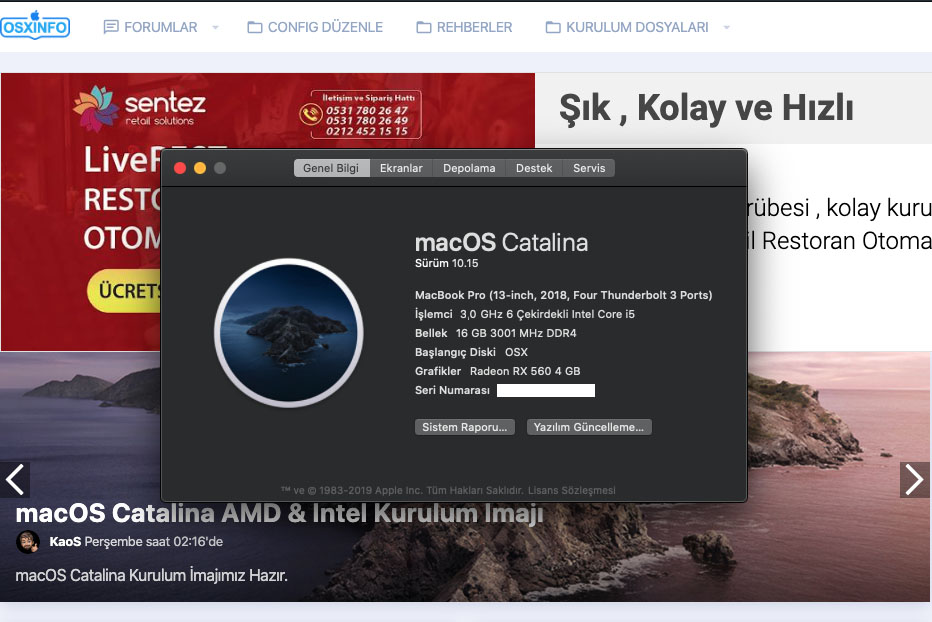Click KaoS user avatar
This screenshot has width=932, height=622.
point(28,542)
